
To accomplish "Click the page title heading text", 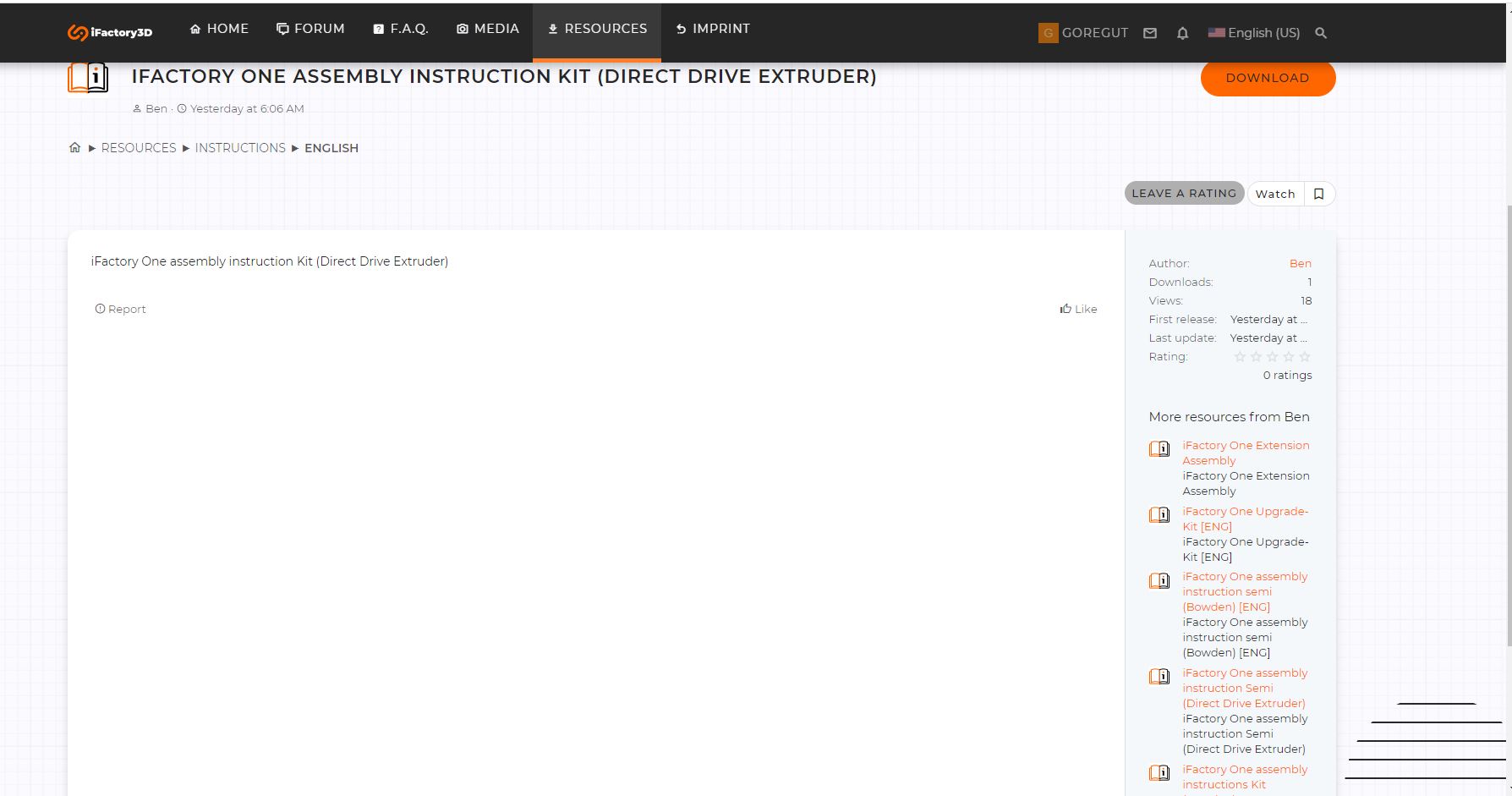I will click(504, 76).
